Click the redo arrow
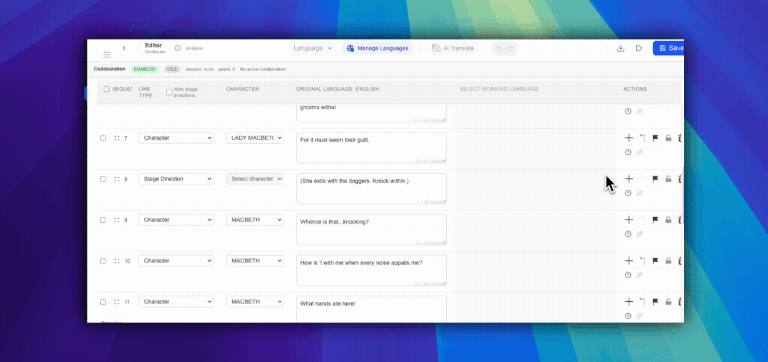Viewport: 768px width, 362px height. (510, 48)
